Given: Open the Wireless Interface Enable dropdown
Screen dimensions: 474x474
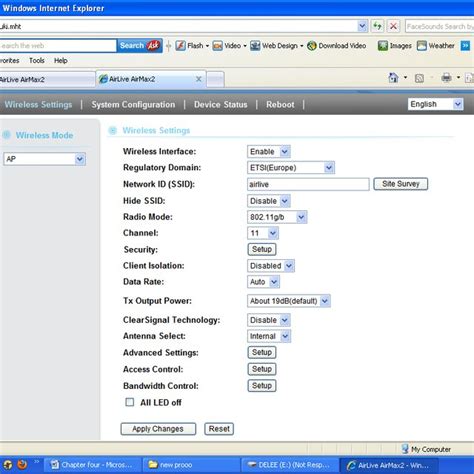Looking at the screenshot, I should (x=269, y=152).
